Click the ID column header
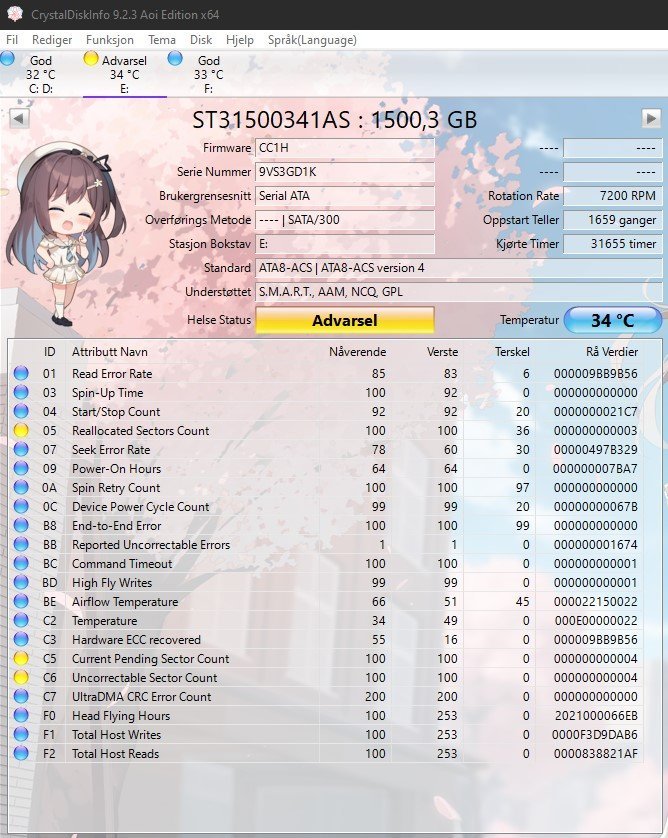Screen dimensions: 668x838 50,352
